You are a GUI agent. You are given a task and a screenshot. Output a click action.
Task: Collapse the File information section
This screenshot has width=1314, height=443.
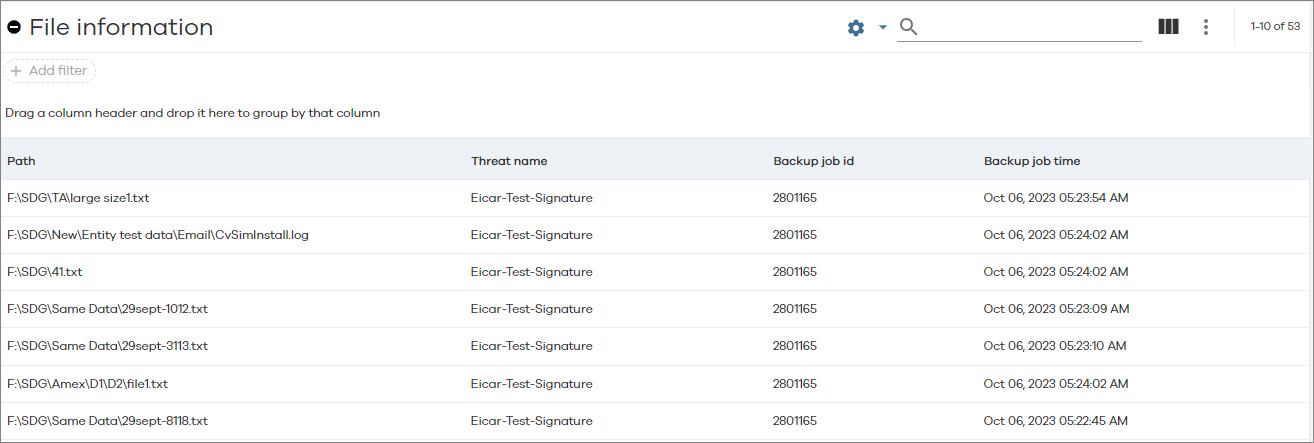14,28
